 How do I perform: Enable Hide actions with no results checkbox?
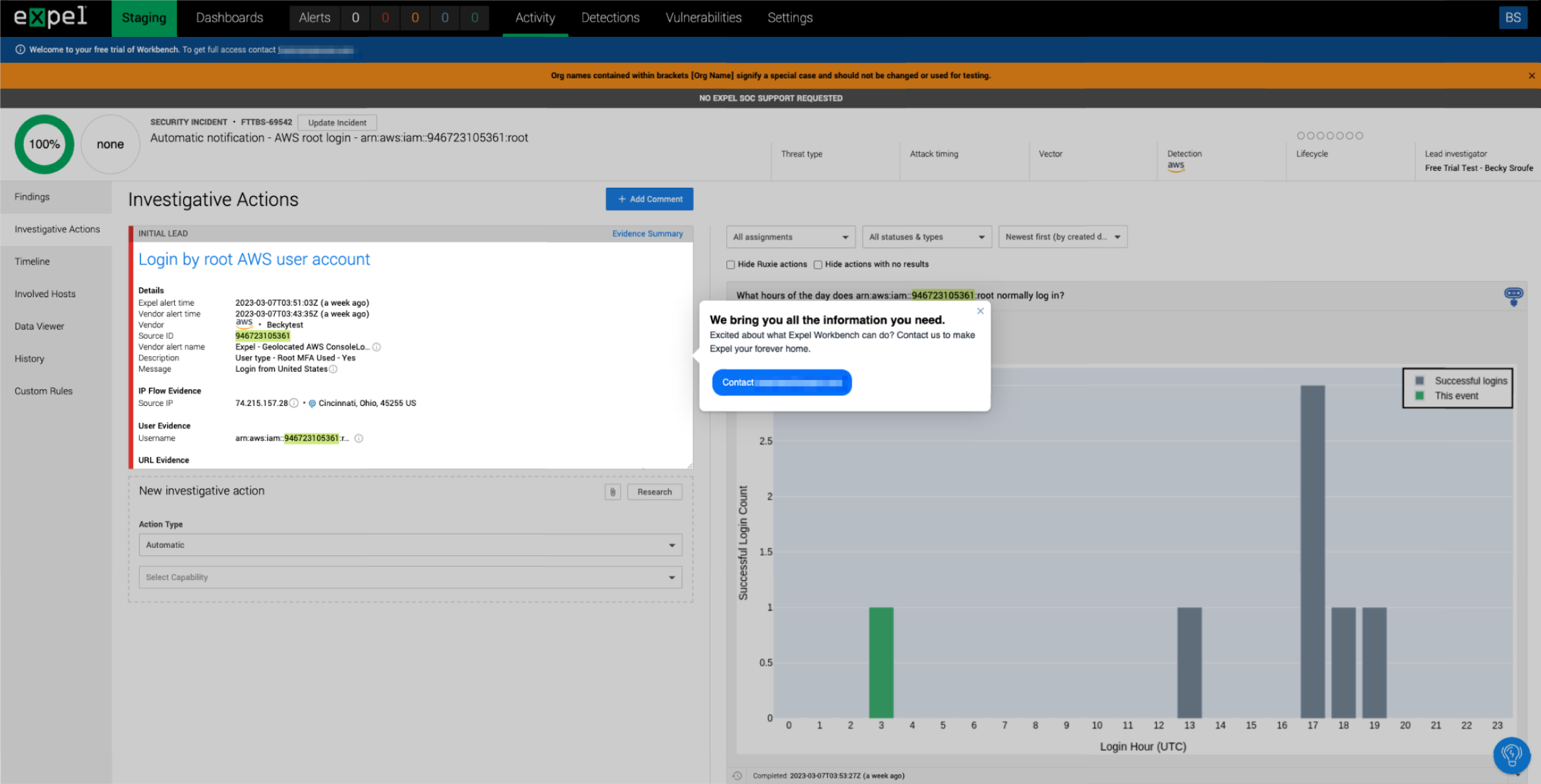click(818, 264)
